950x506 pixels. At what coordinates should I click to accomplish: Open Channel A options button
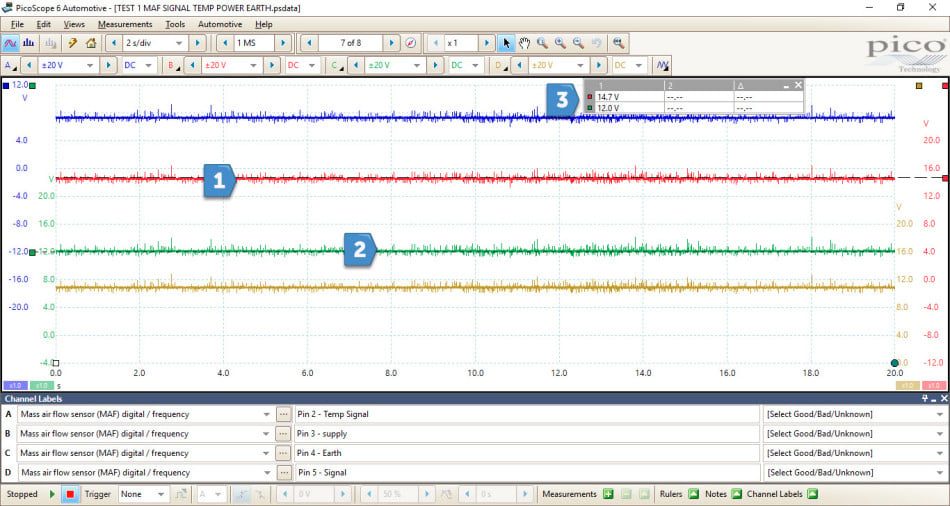[10, 65]
